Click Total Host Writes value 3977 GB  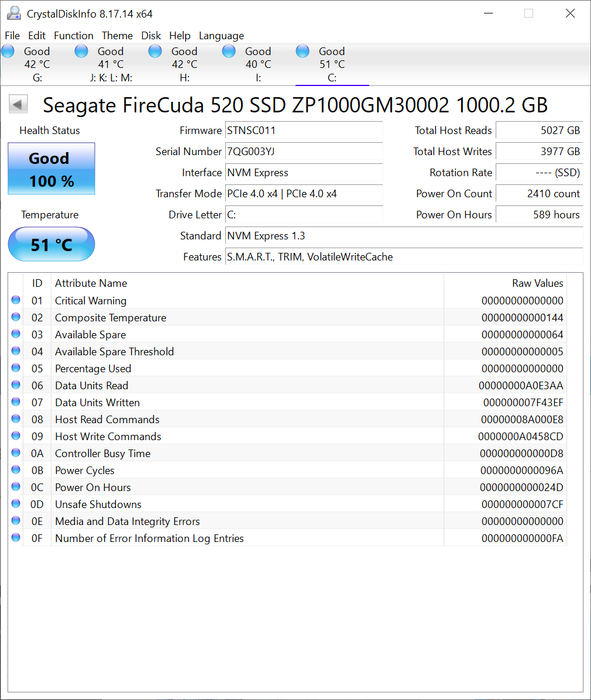point(539,151)
